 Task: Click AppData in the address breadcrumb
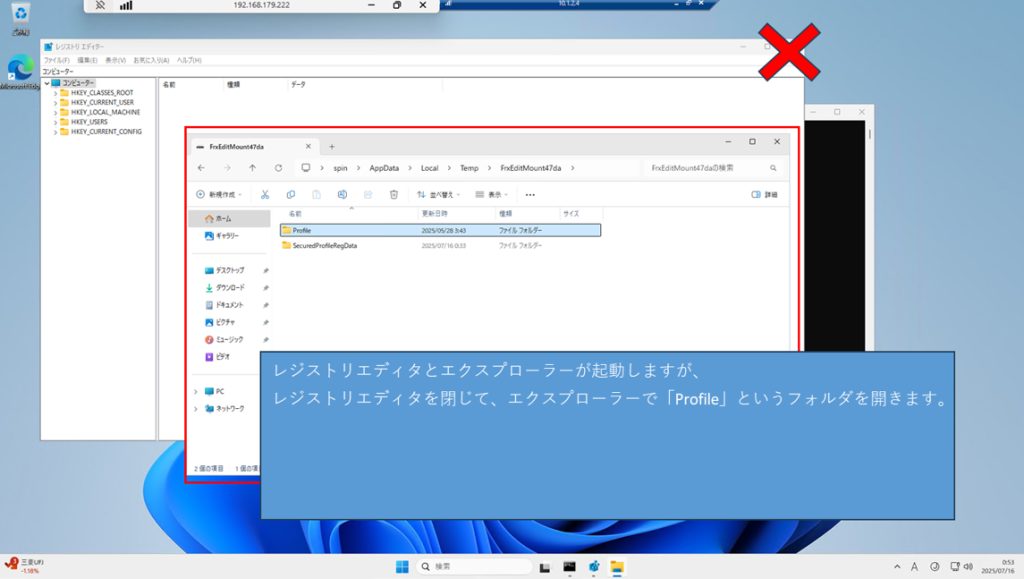pos(384,168)
